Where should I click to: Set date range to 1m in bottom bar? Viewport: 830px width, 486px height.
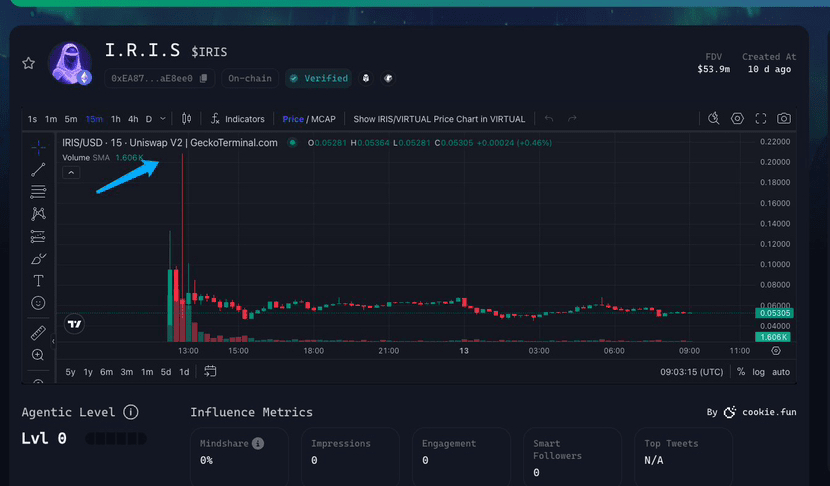147,372
